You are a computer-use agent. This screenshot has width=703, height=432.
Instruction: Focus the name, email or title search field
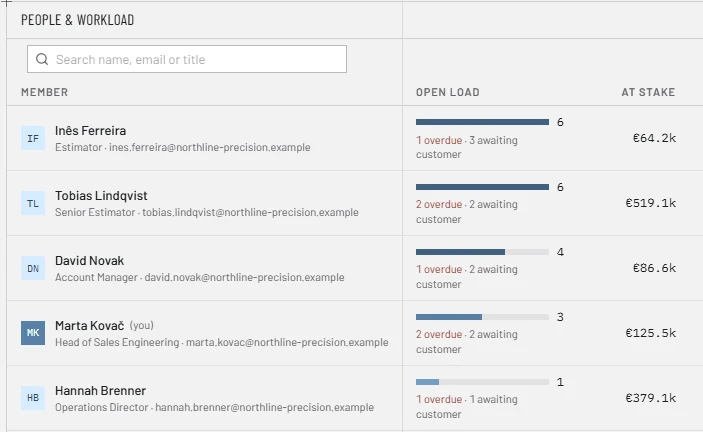pos(187,59)
